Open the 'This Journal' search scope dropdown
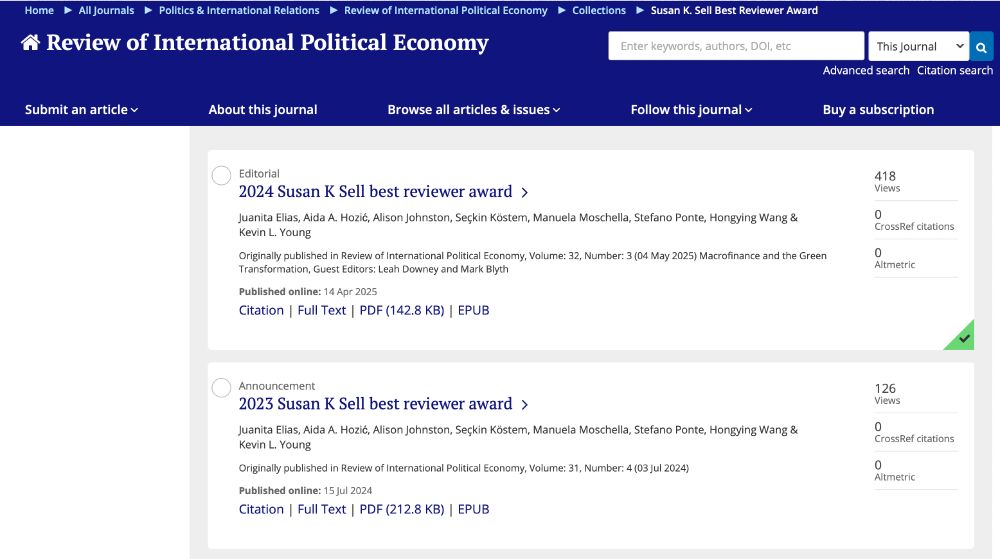Viewport: 1000px width, 559px height. tap(918, 46)
